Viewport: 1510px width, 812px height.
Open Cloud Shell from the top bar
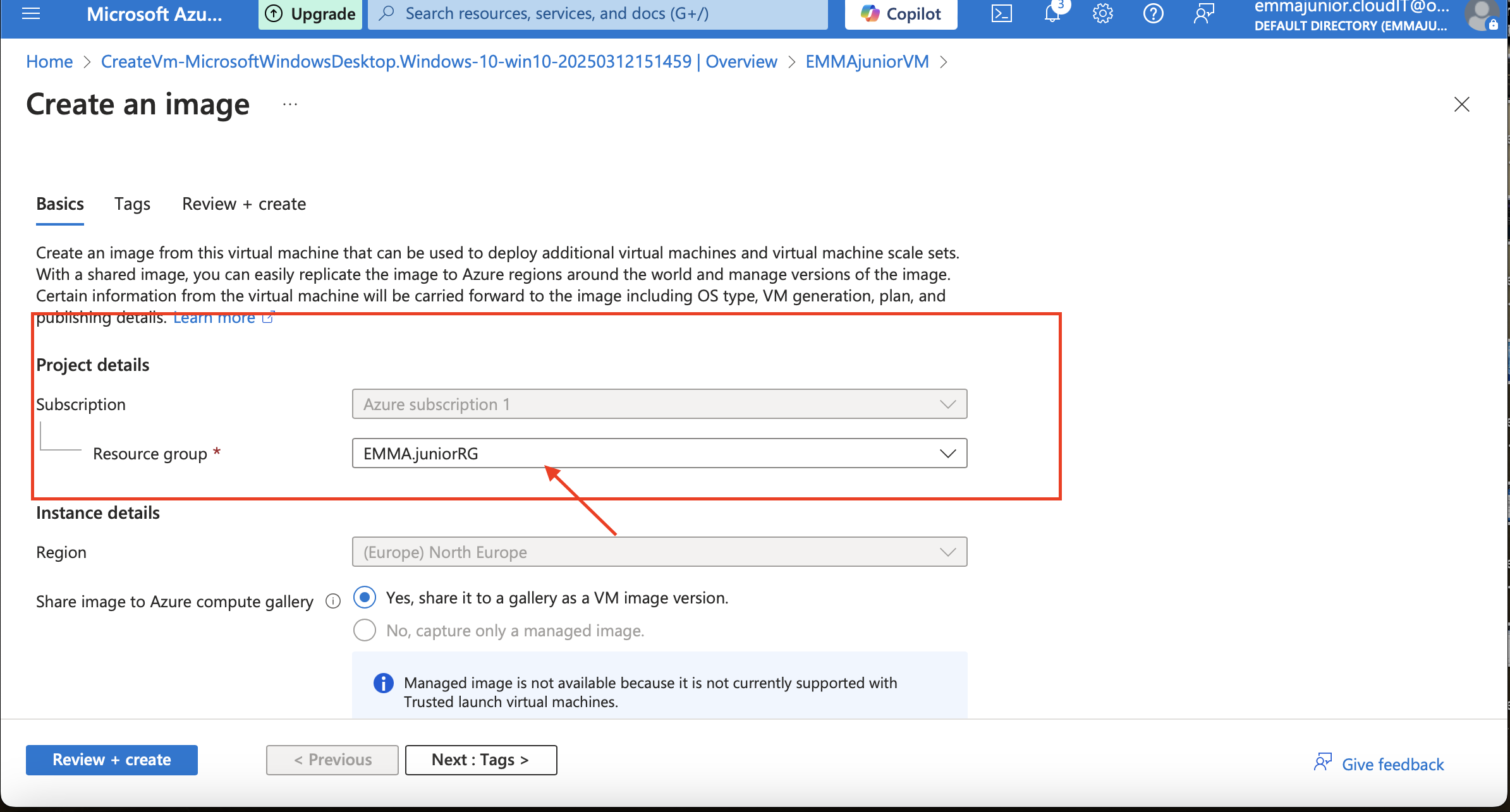[x=1001, y=13]
